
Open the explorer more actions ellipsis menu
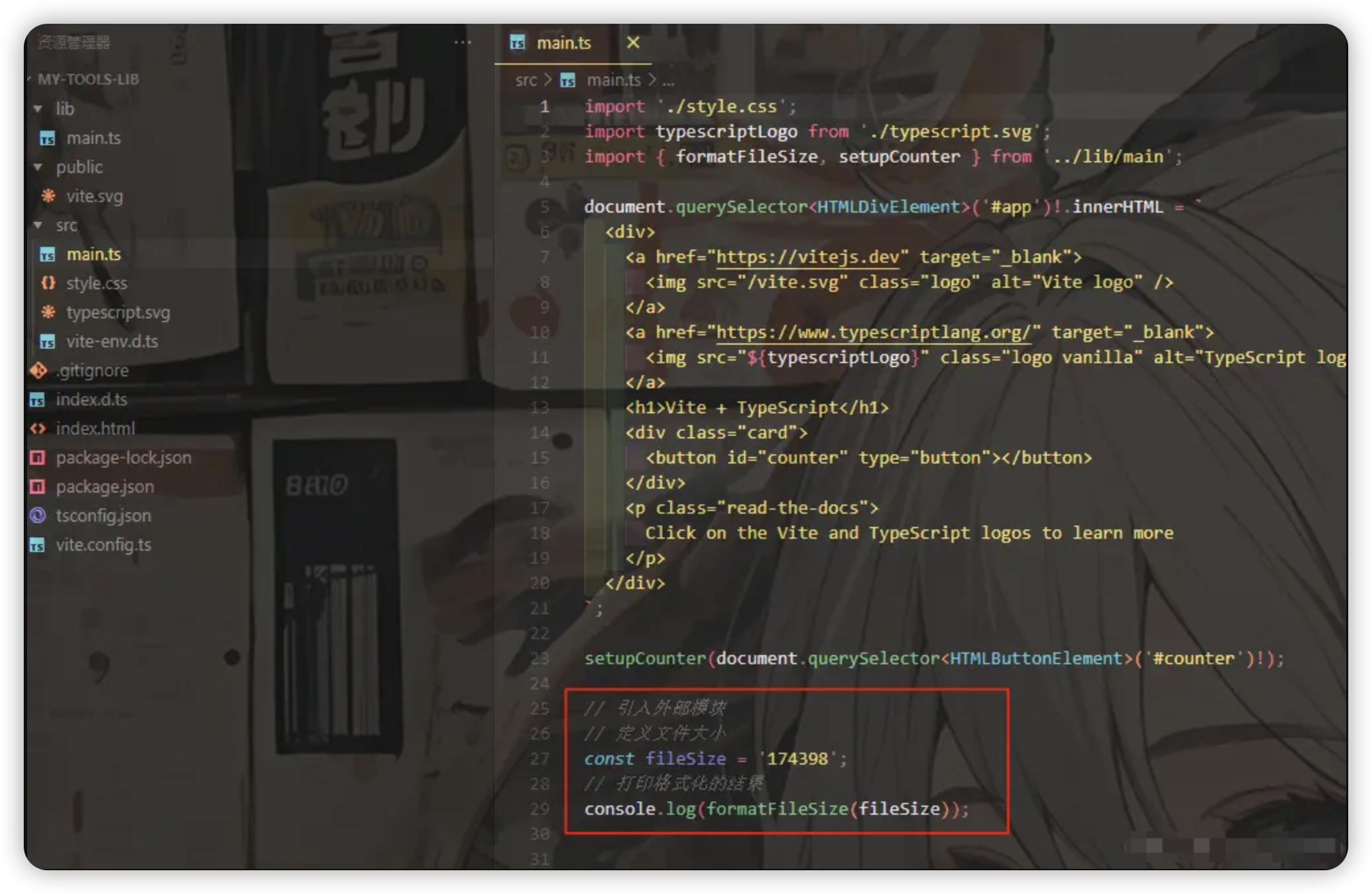pos(463,42)
